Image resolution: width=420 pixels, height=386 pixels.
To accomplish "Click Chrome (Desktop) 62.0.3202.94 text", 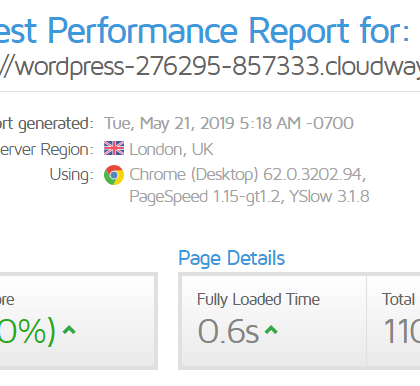I will tap(248, 174).
